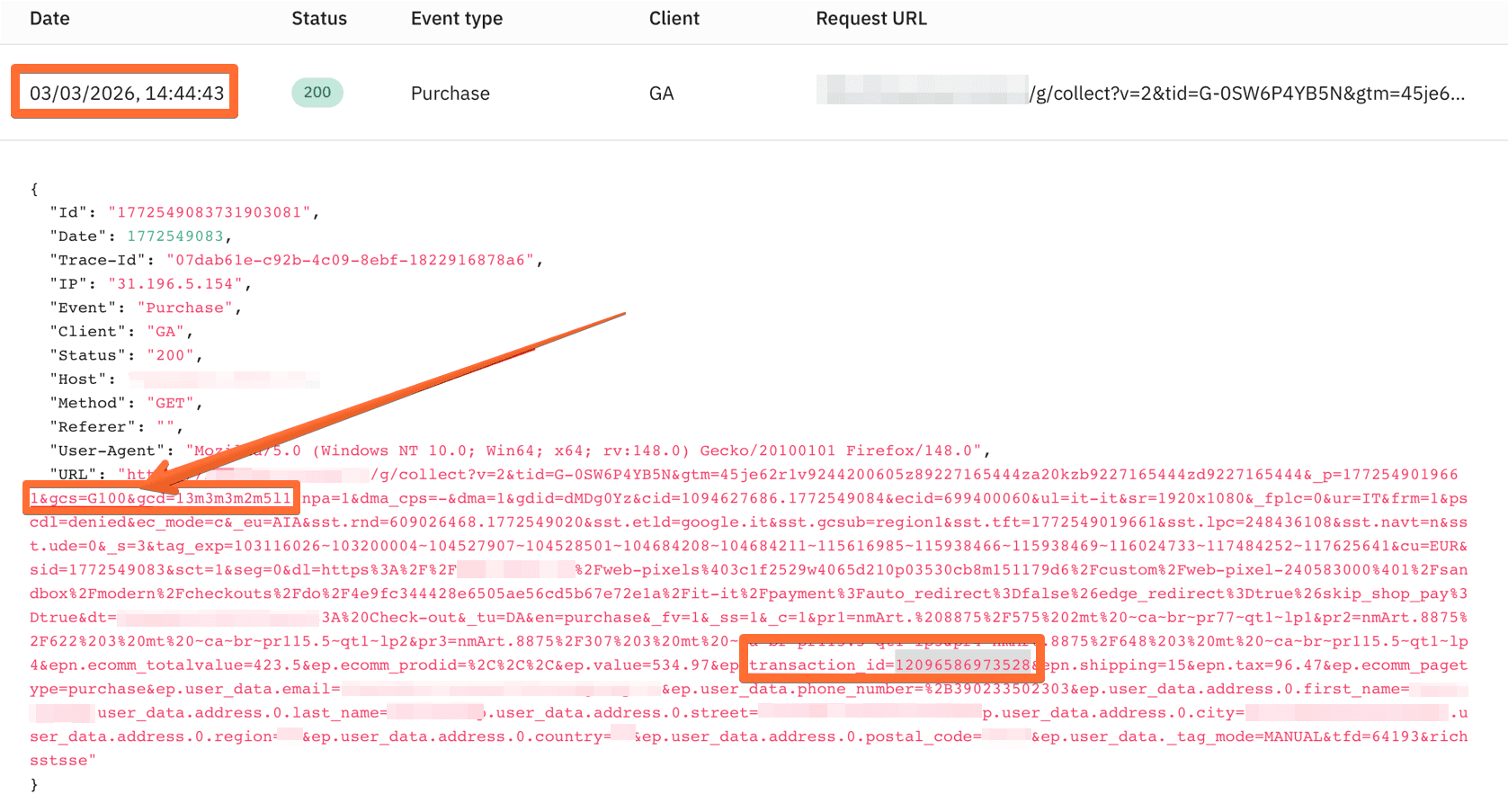Click the Date column header

[x=49, y=18]
